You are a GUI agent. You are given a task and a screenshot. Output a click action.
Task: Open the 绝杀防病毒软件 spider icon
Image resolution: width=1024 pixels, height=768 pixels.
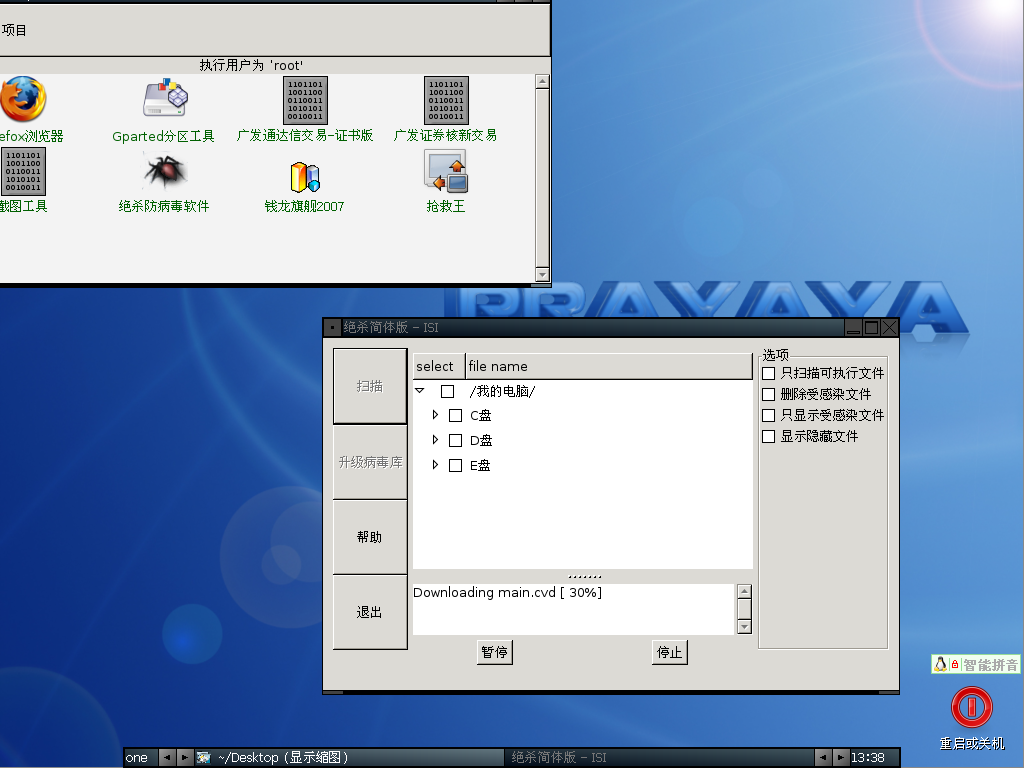click(x=165, y=169)
